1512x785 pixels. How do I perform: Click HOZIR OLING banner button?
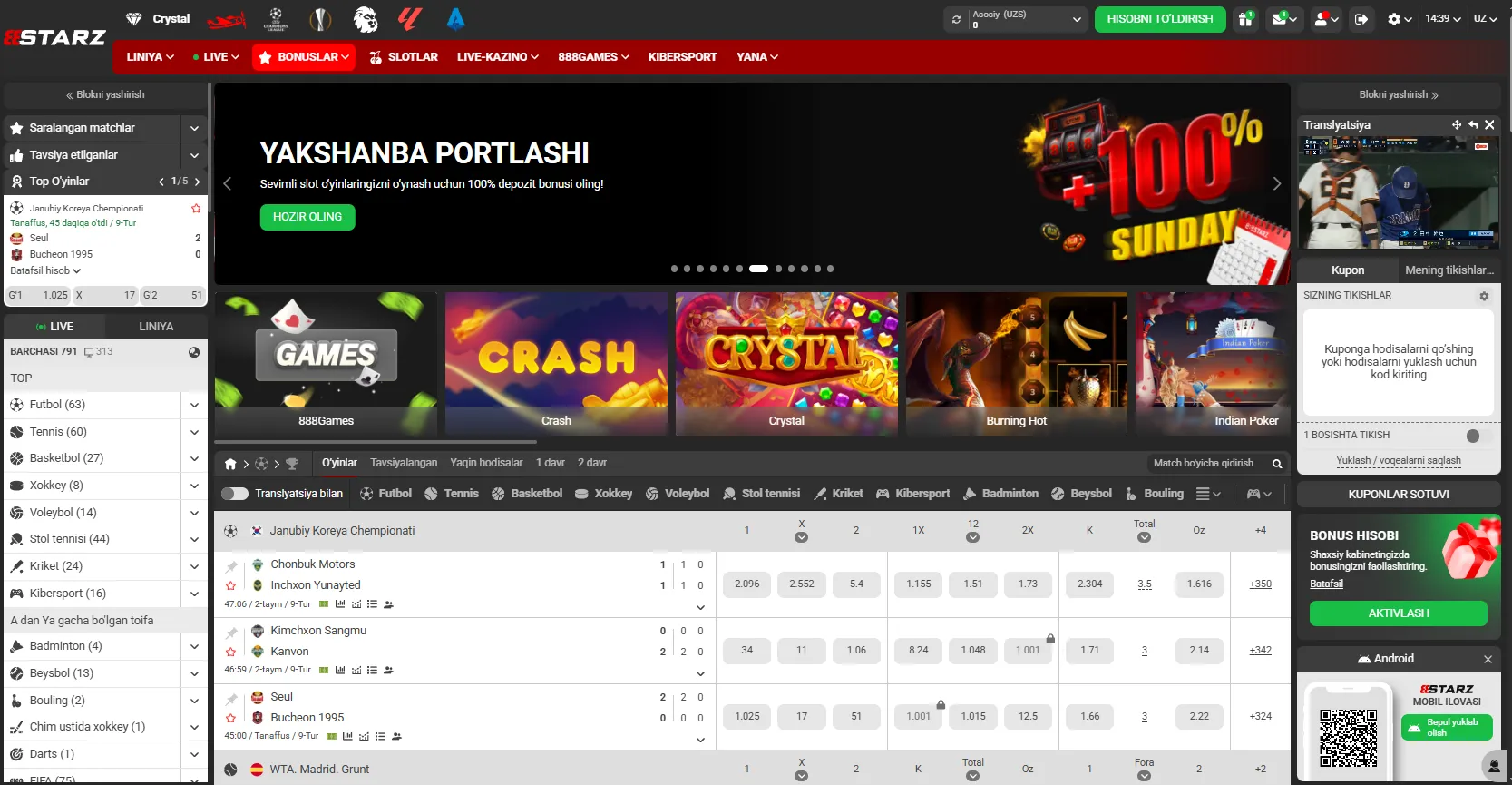307,217
